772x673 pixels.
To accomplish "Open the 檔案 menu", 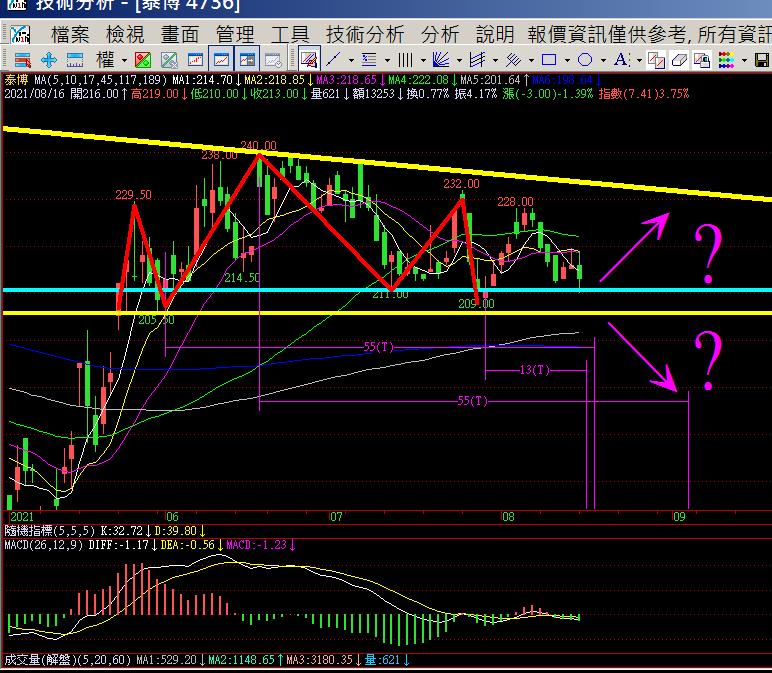I will tap(70, 34).
